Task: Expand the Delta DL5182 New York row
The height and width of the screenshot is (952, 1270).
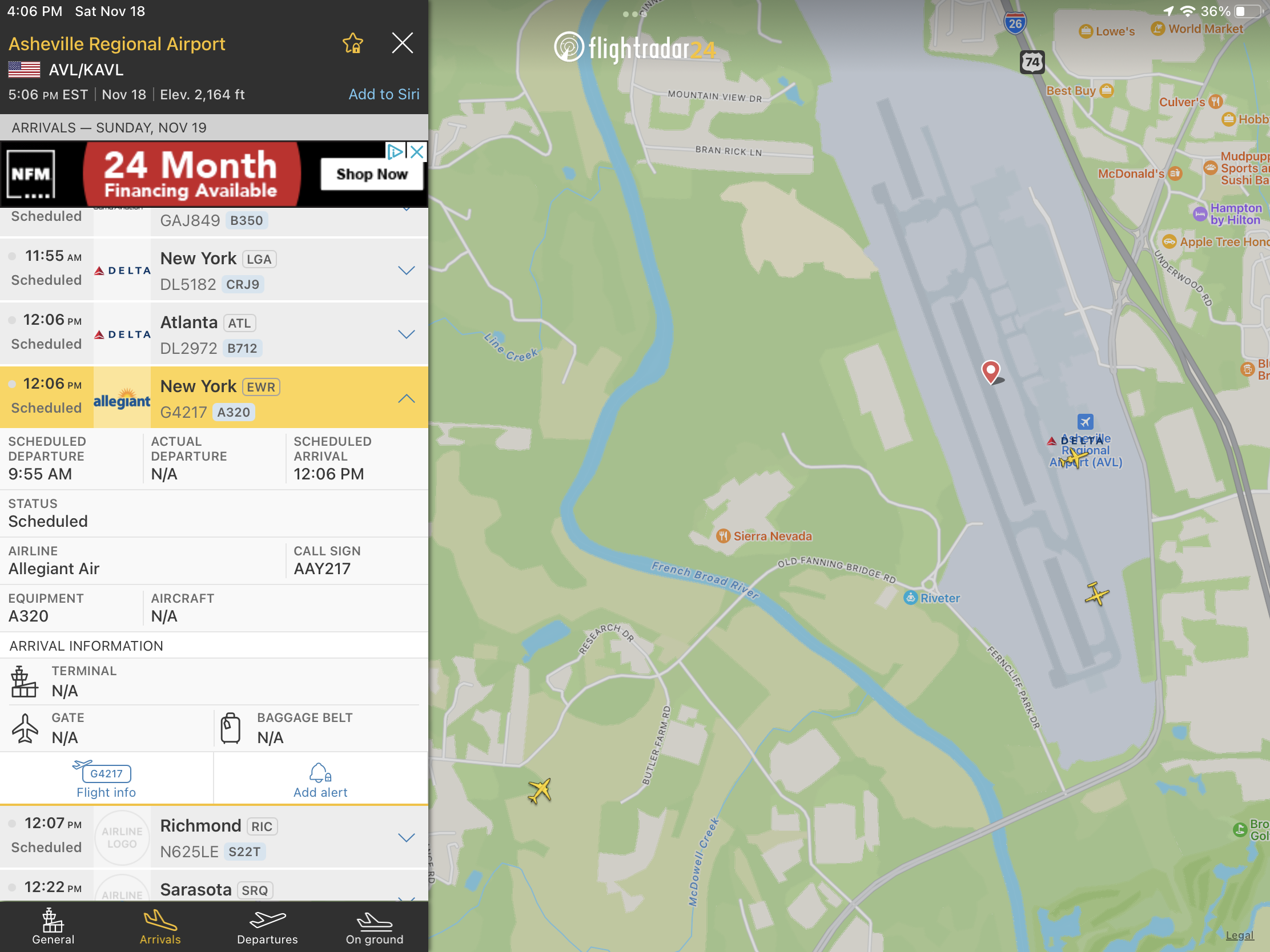Action: (x=214, y=271)
